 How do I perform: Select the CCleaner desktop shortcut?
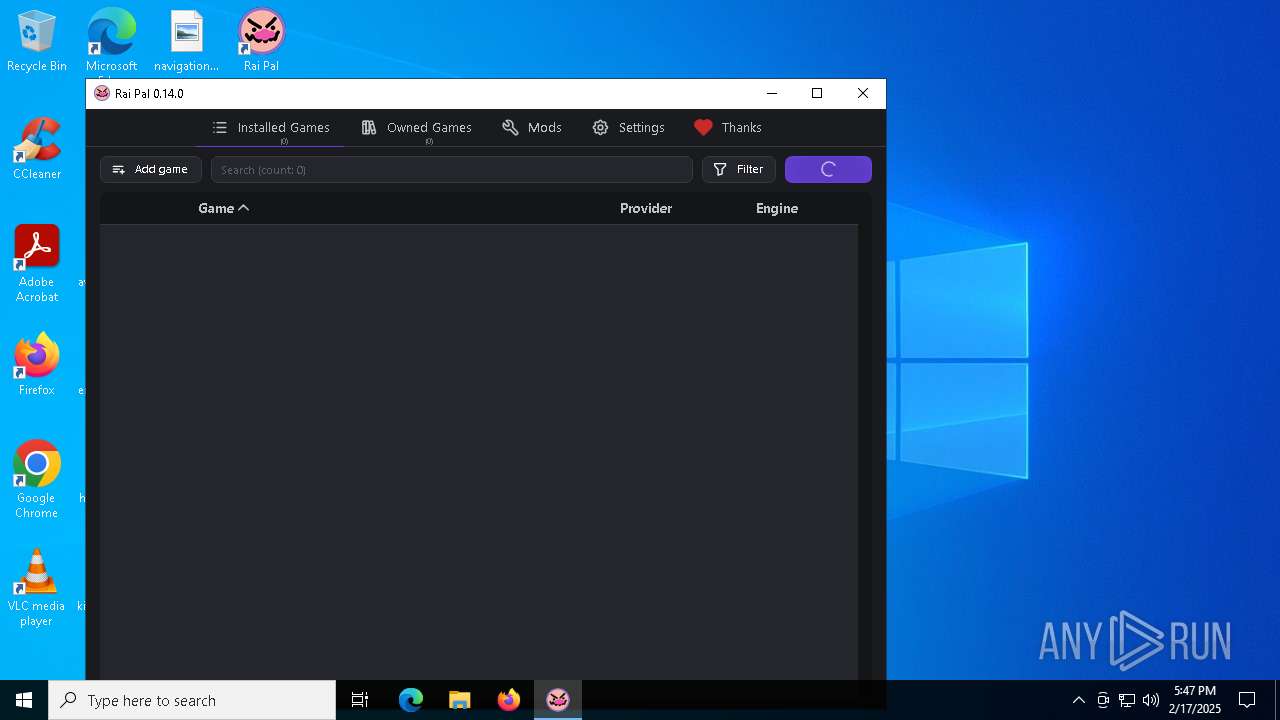point(37,149)
